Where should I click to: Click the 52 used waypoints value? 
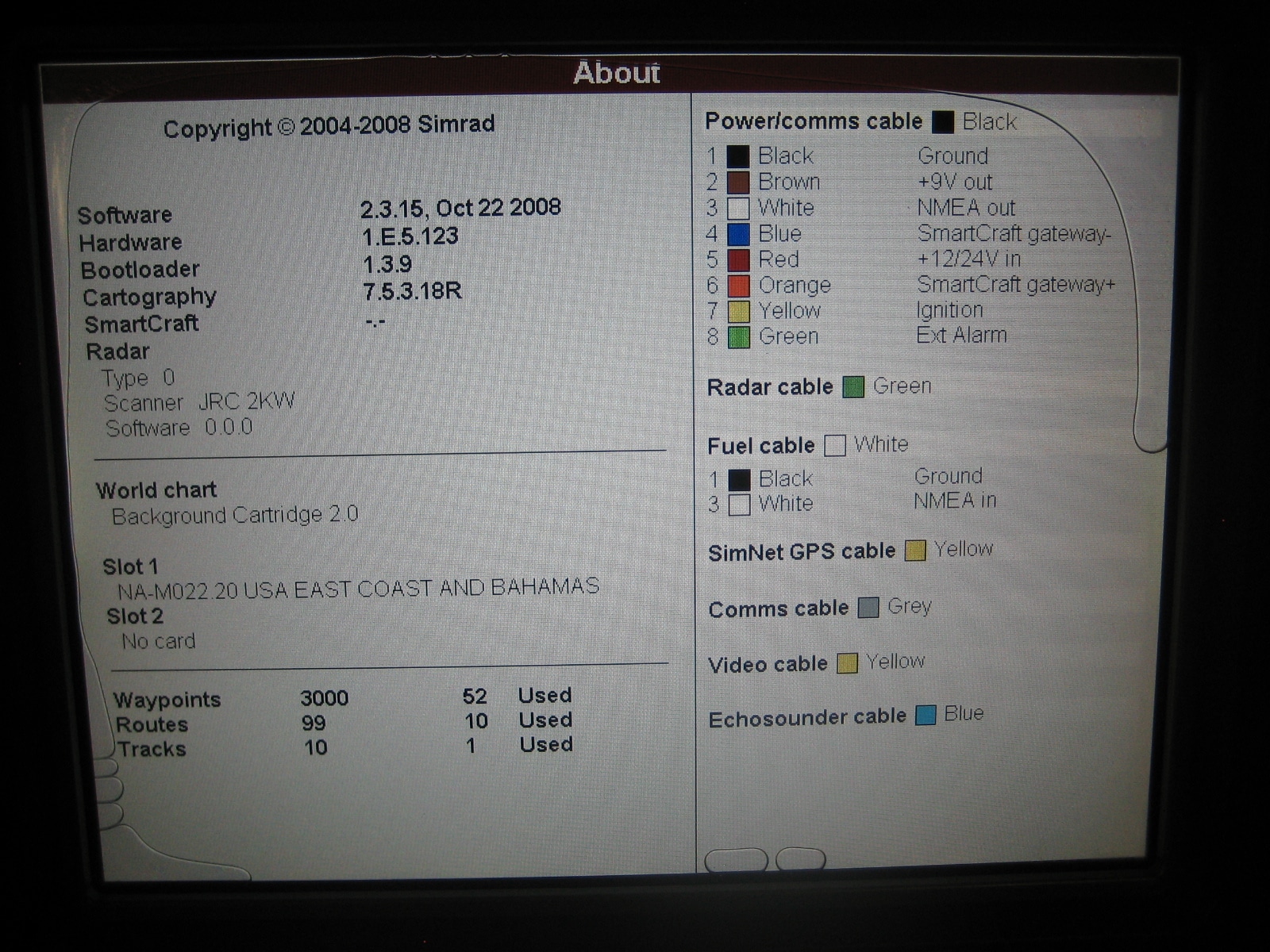click(475, 697)
